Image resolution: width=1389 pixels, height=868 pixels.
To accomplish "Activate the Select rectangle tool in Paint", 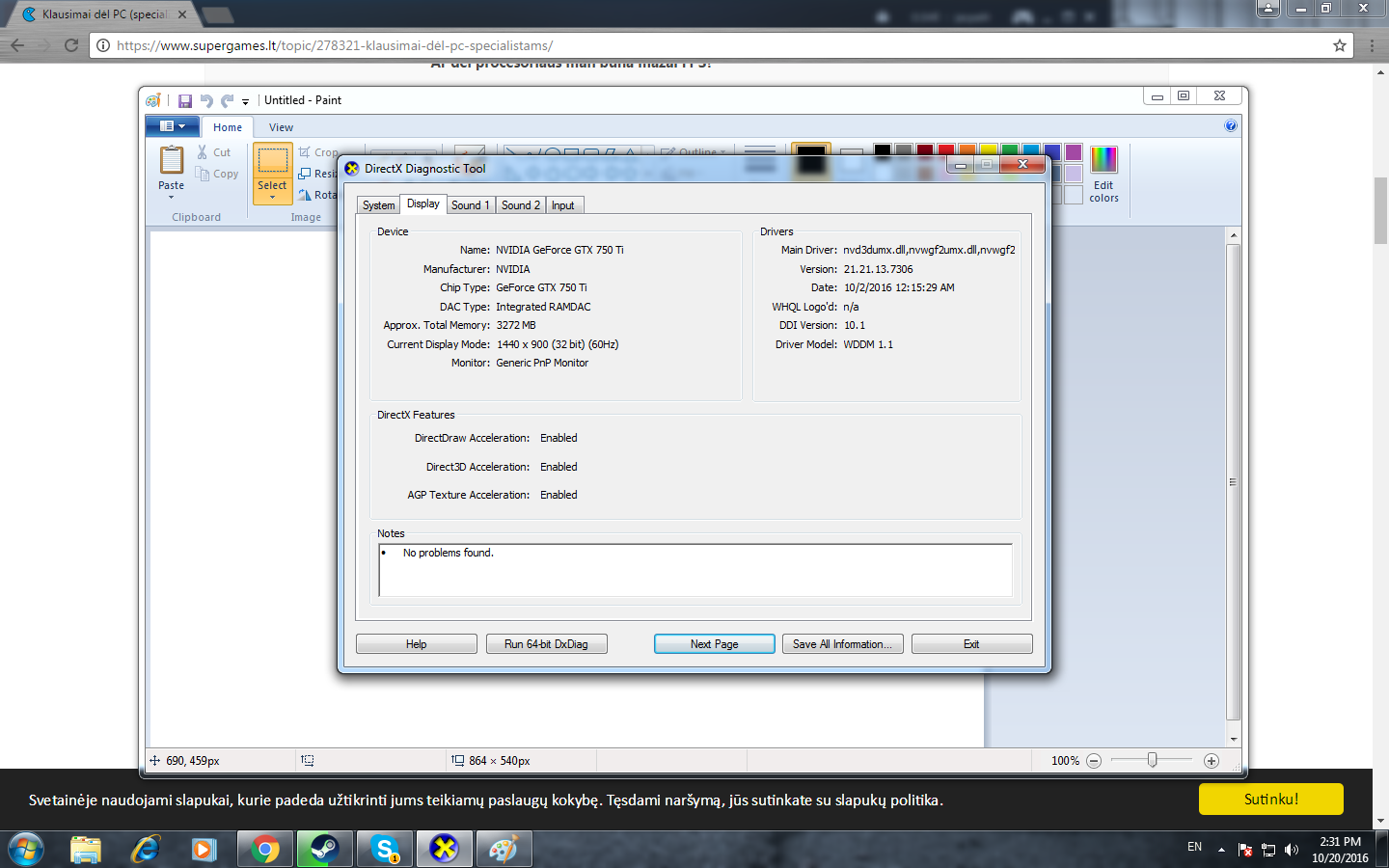I will point(273,160).
